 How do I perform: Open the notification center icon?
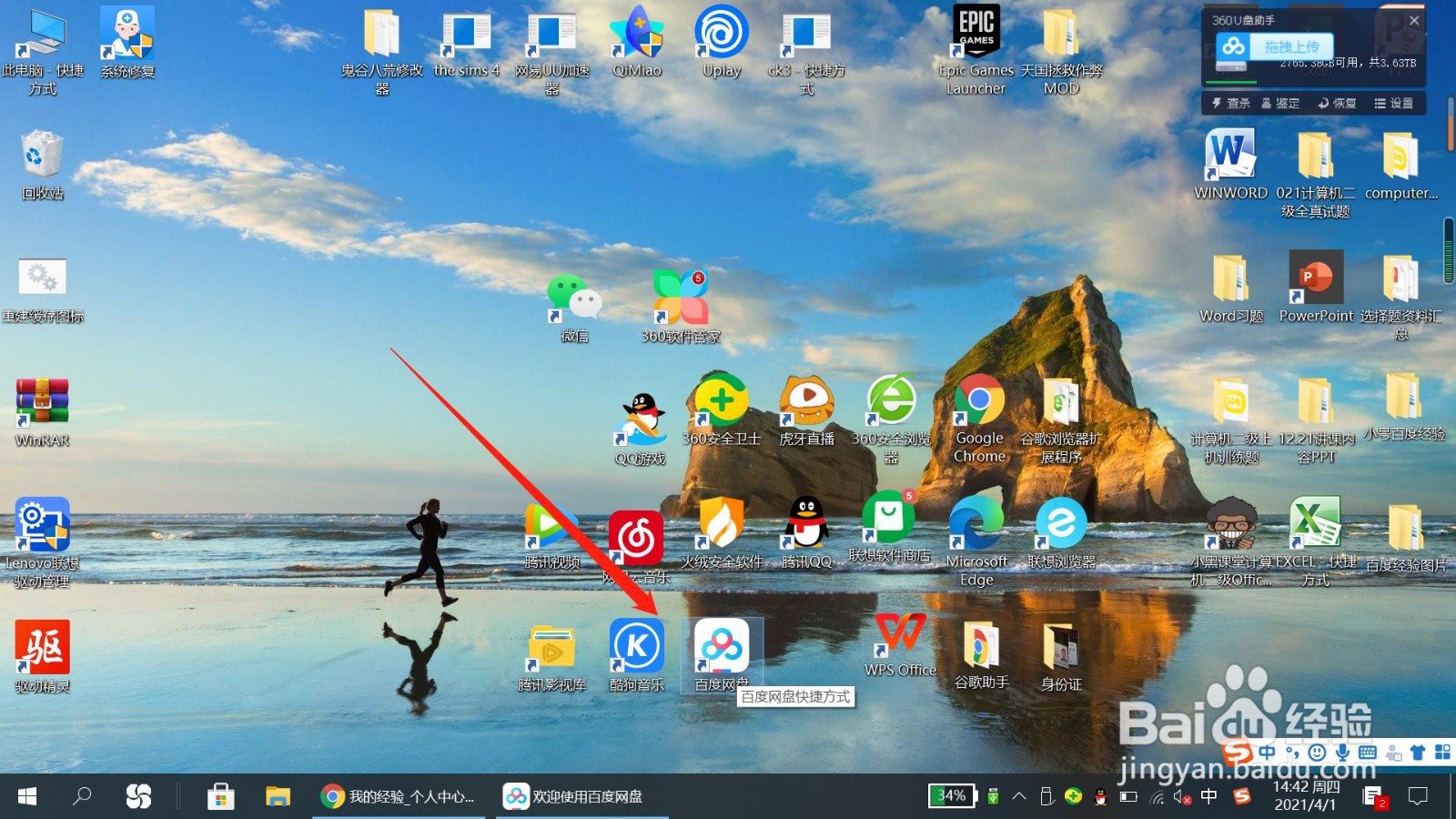point(1418,796)
